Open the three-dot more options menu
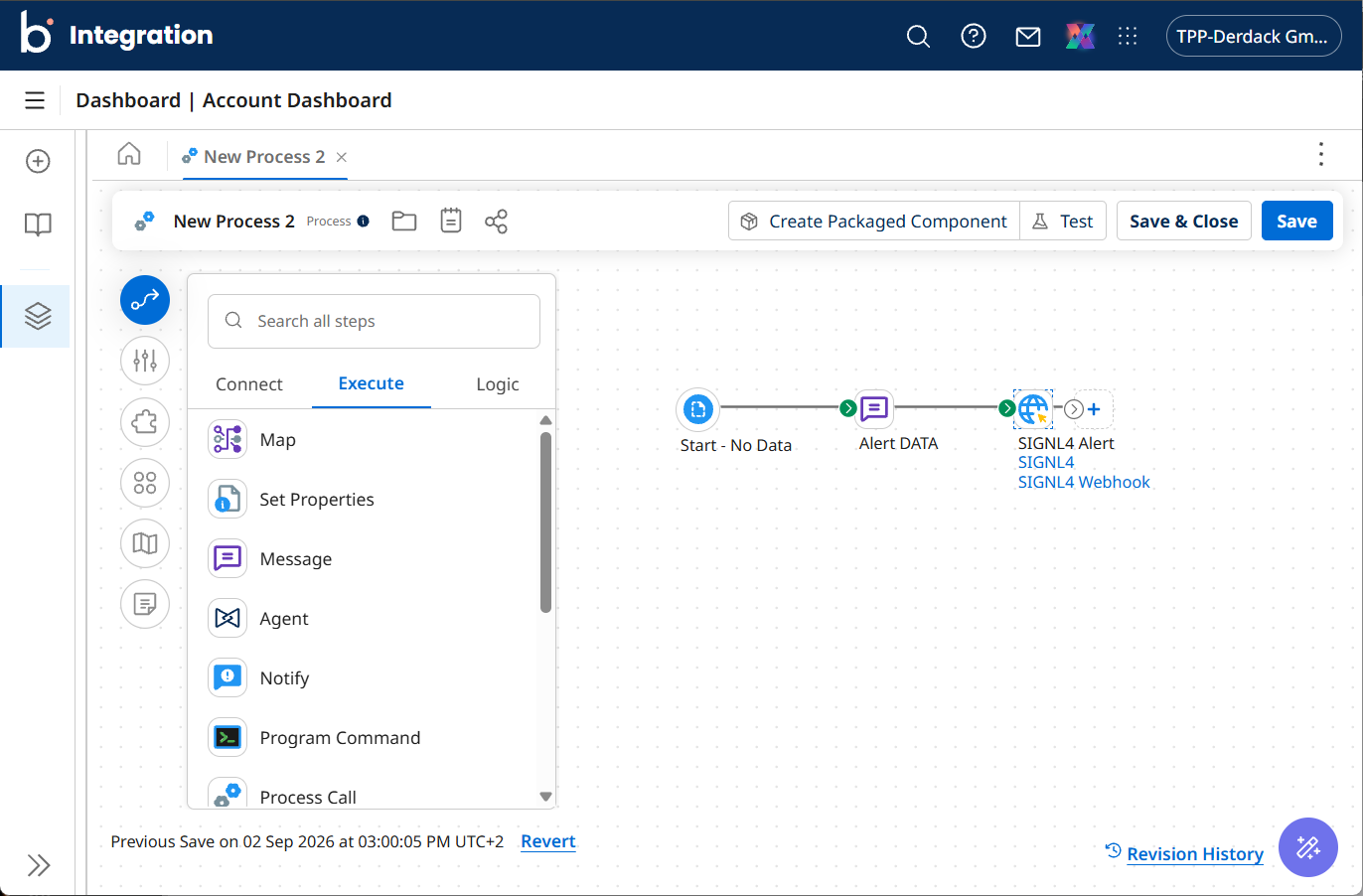This screenshot has height=896, width=1363. click(1320, 154)
